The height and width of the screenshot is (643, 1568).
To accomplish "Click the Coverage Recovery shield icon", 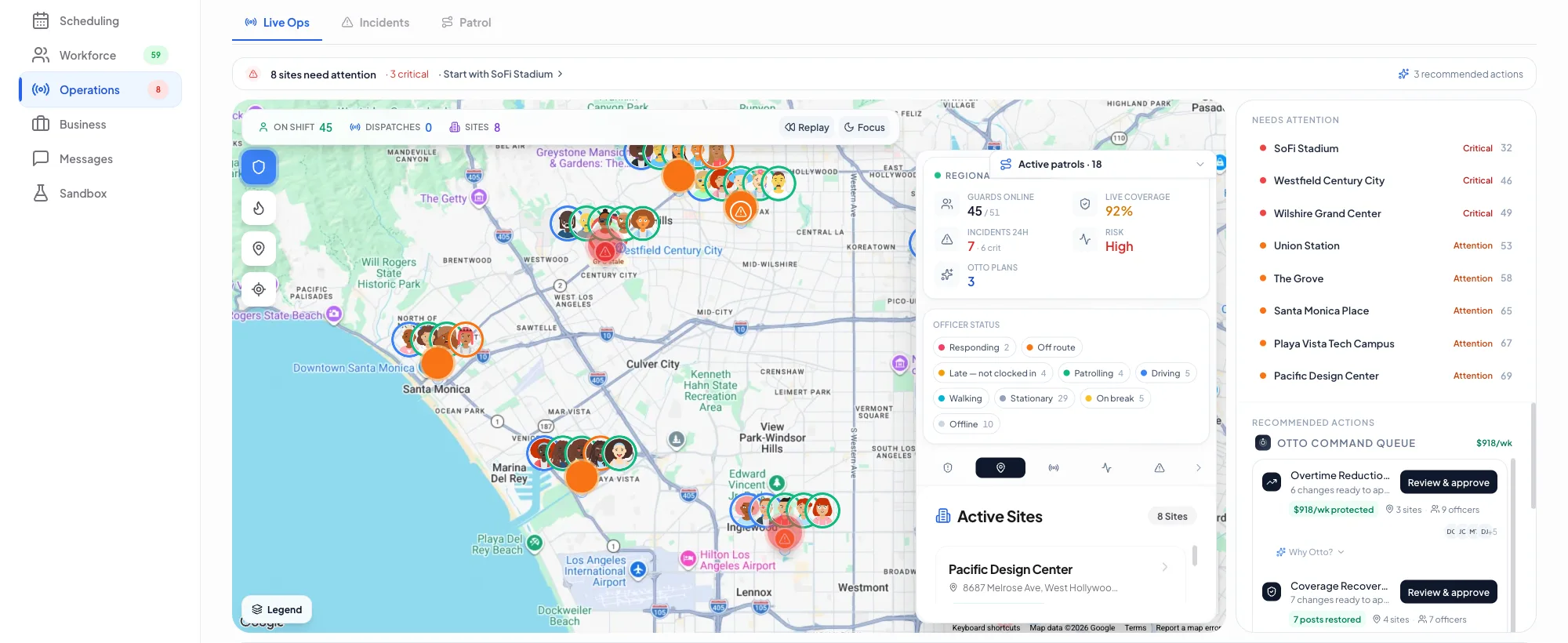I will pyautogui.click(x=1272, y=591).
